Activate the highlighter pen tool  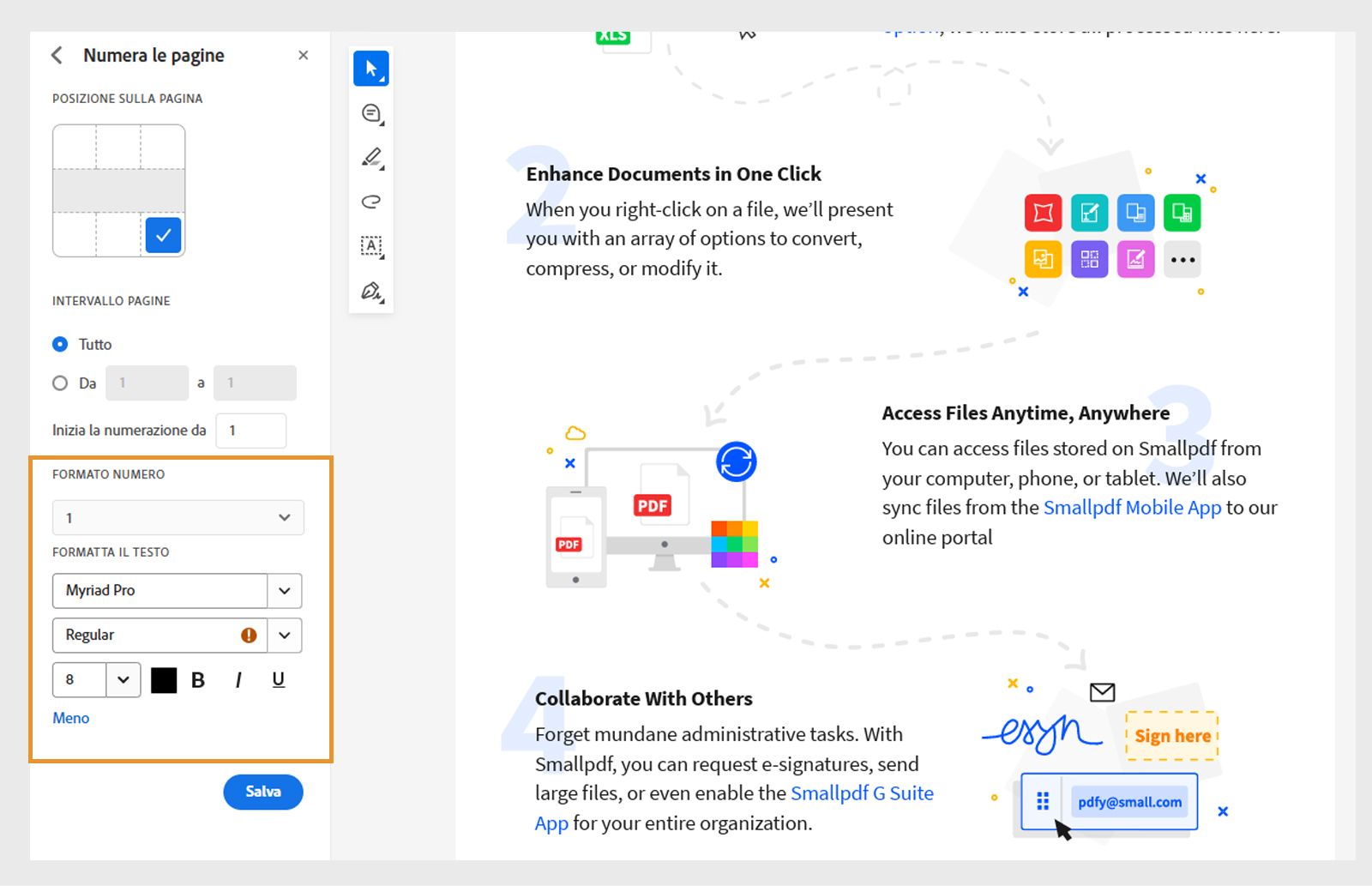tap(371, 158)
